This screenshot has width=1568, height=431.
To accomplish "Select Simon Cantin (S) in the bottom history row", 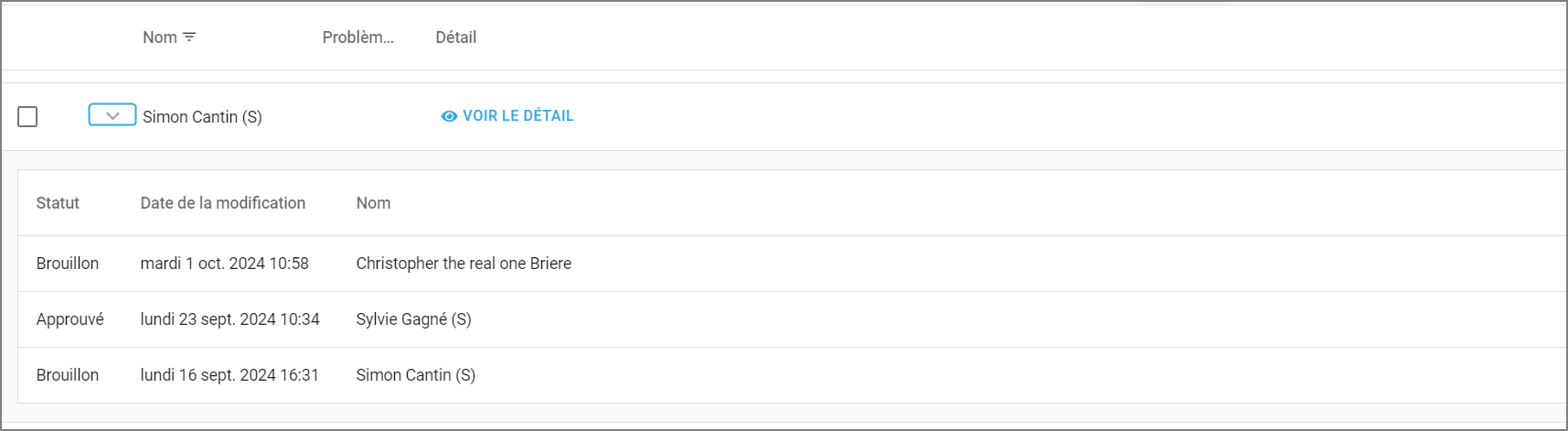I will 415,375.
